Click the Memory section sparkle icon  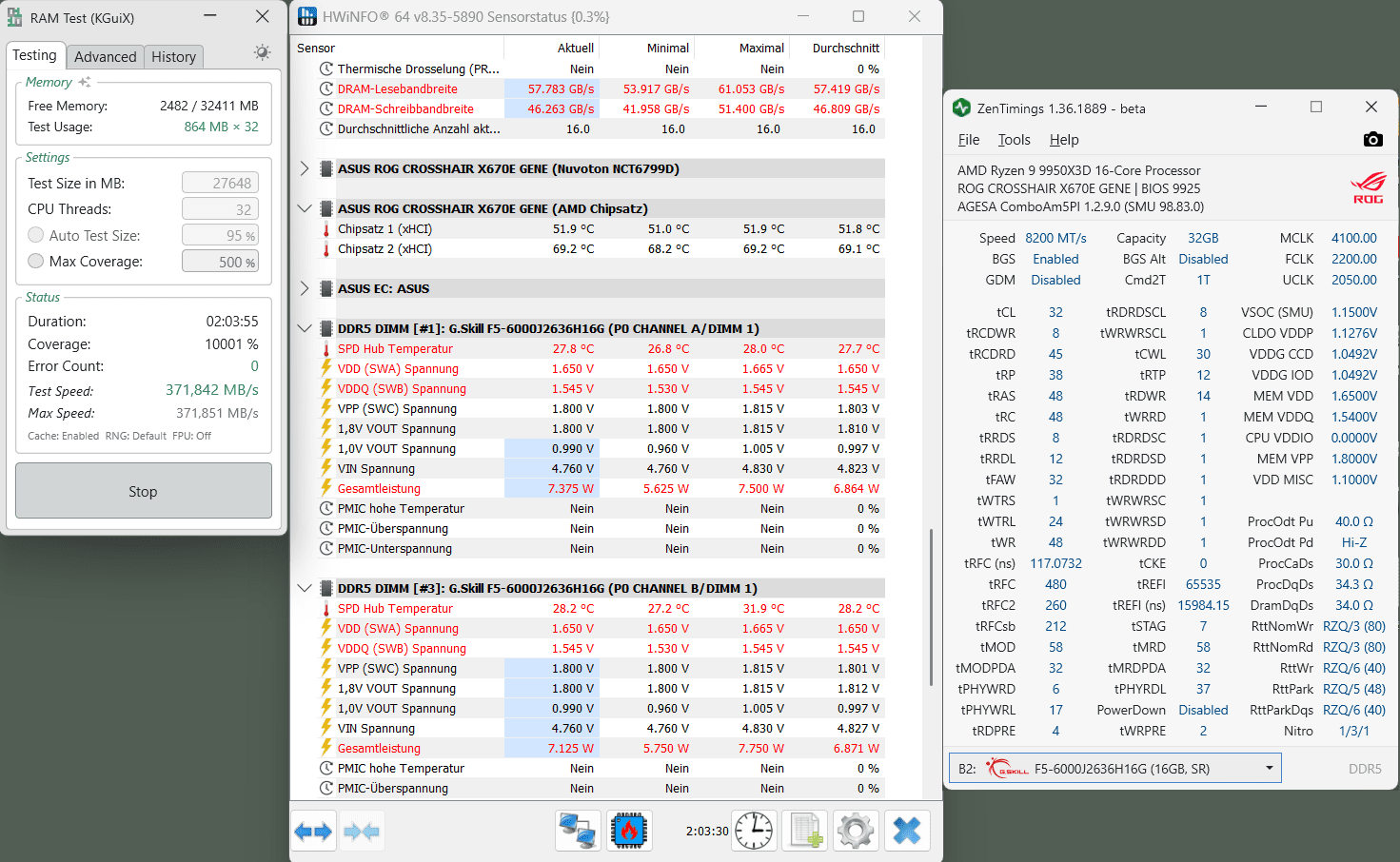(x=85, y=82)
